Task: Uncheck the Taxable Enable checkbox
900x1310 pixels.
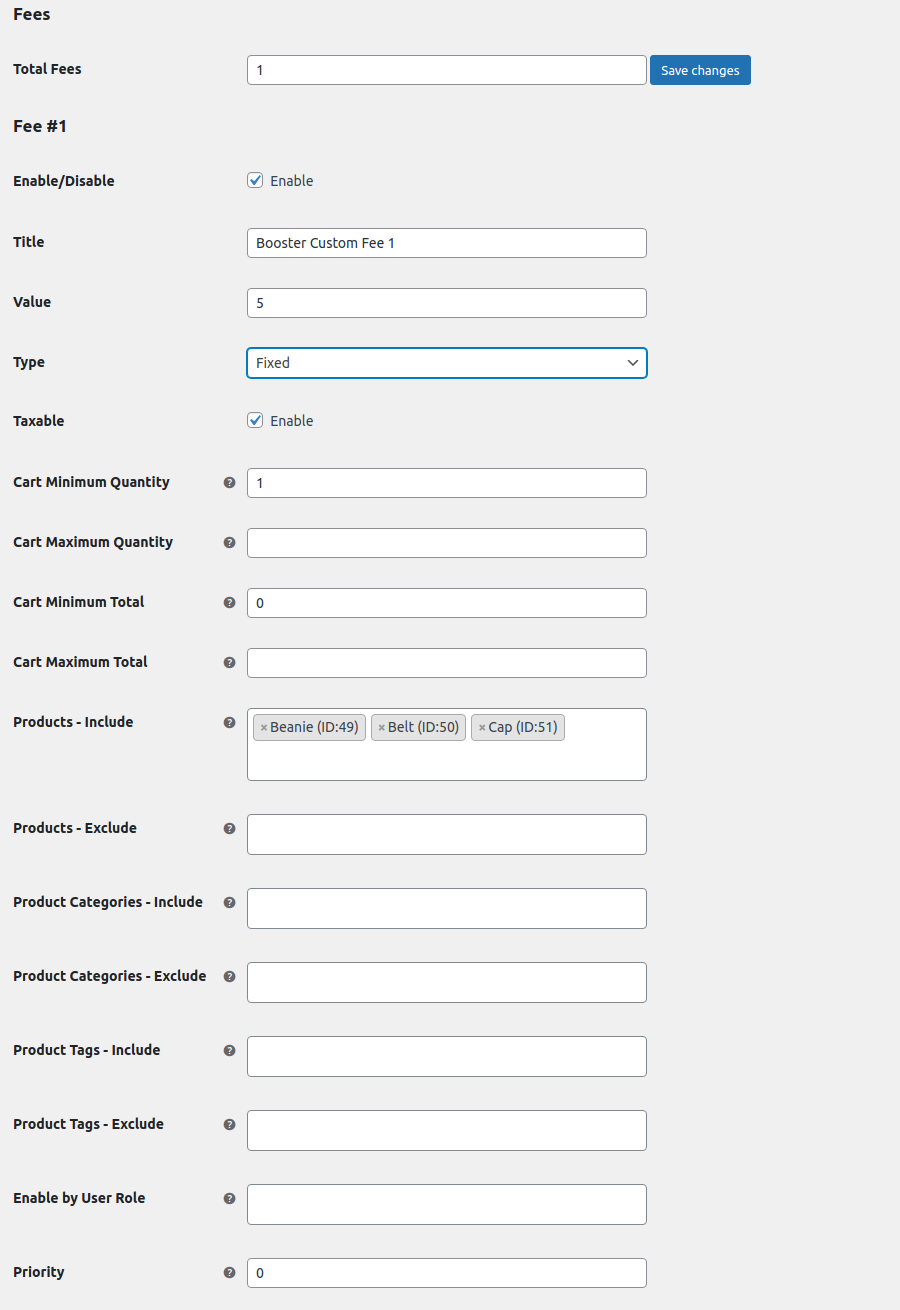Action: pos(255,421)
